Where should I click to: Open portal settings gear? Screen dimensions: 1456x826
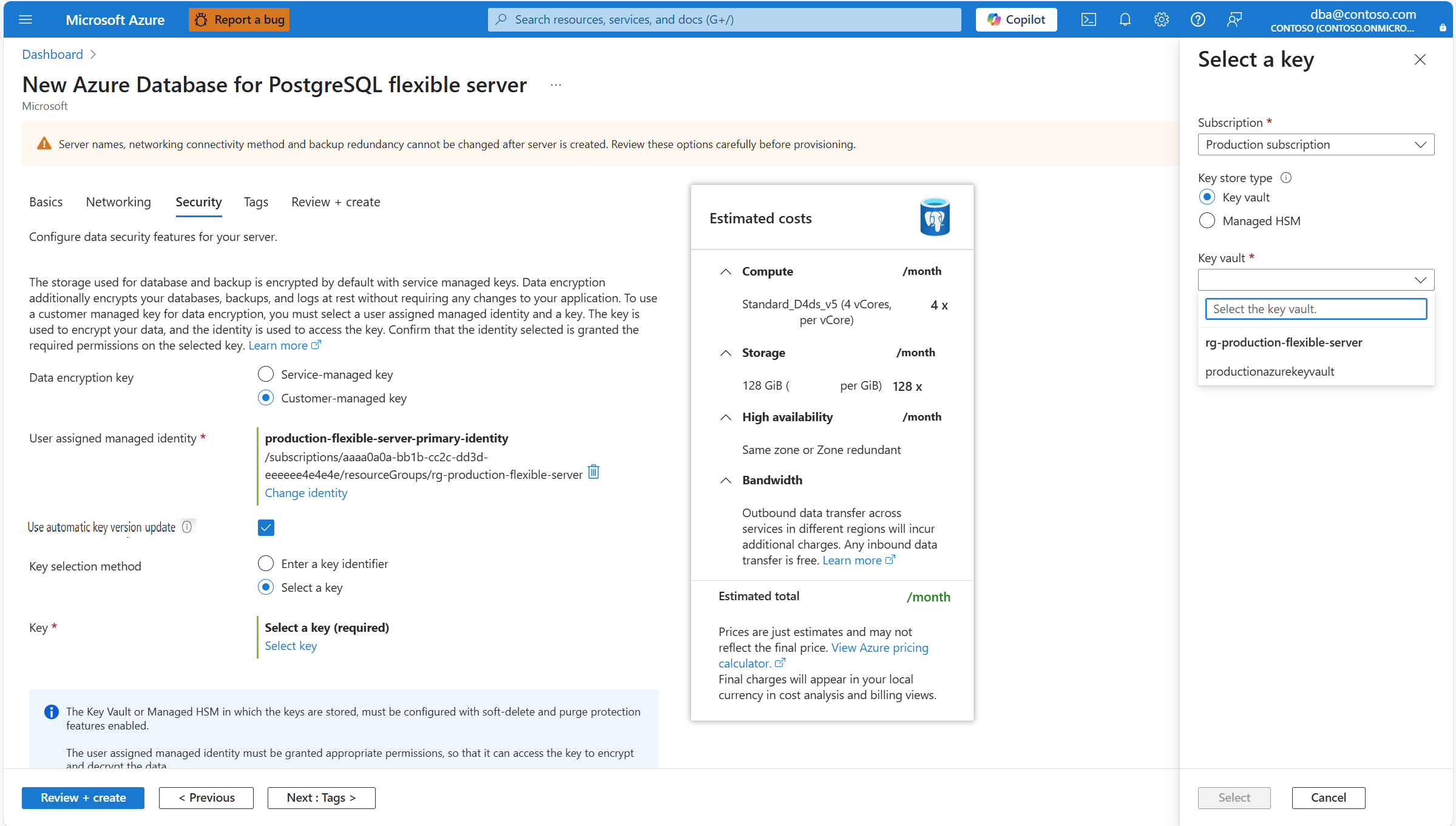(1161, 19)
